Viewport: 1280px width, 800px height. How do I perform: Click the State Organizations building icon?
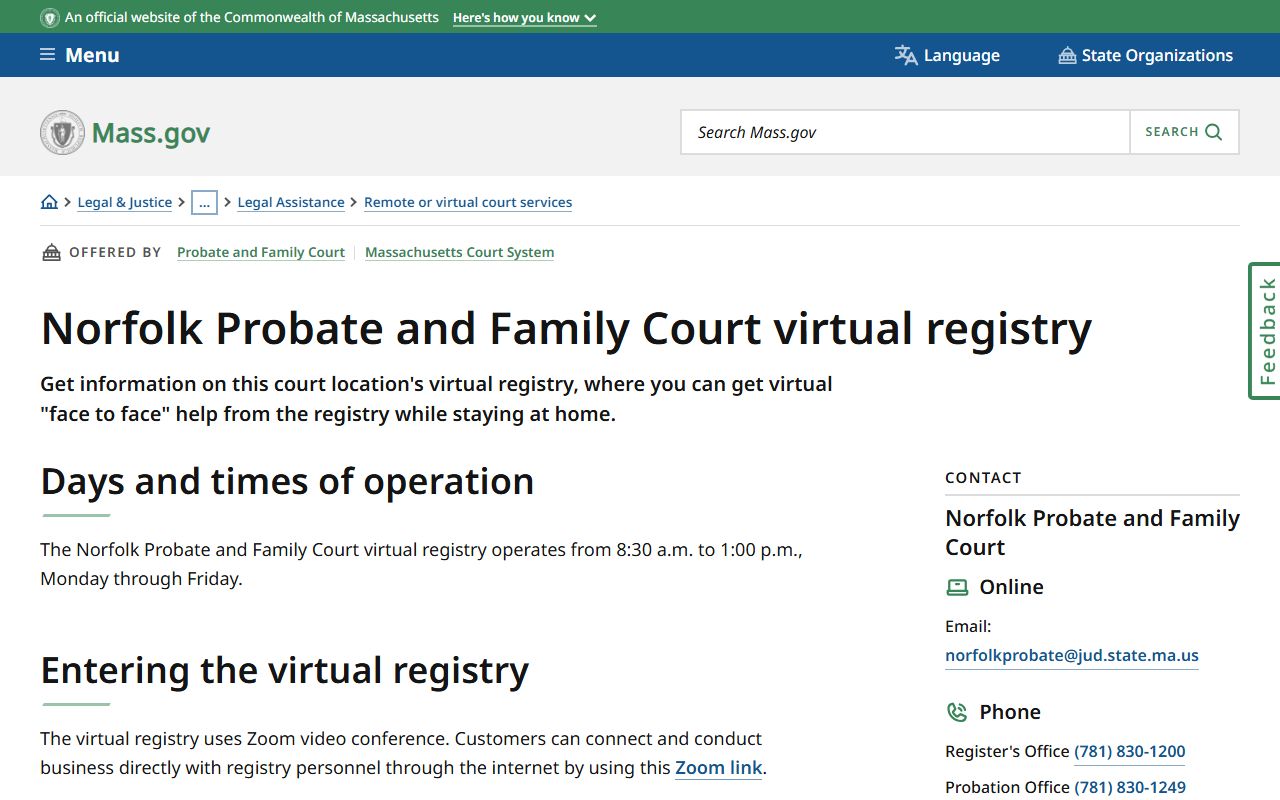(x=1067, y=55)
